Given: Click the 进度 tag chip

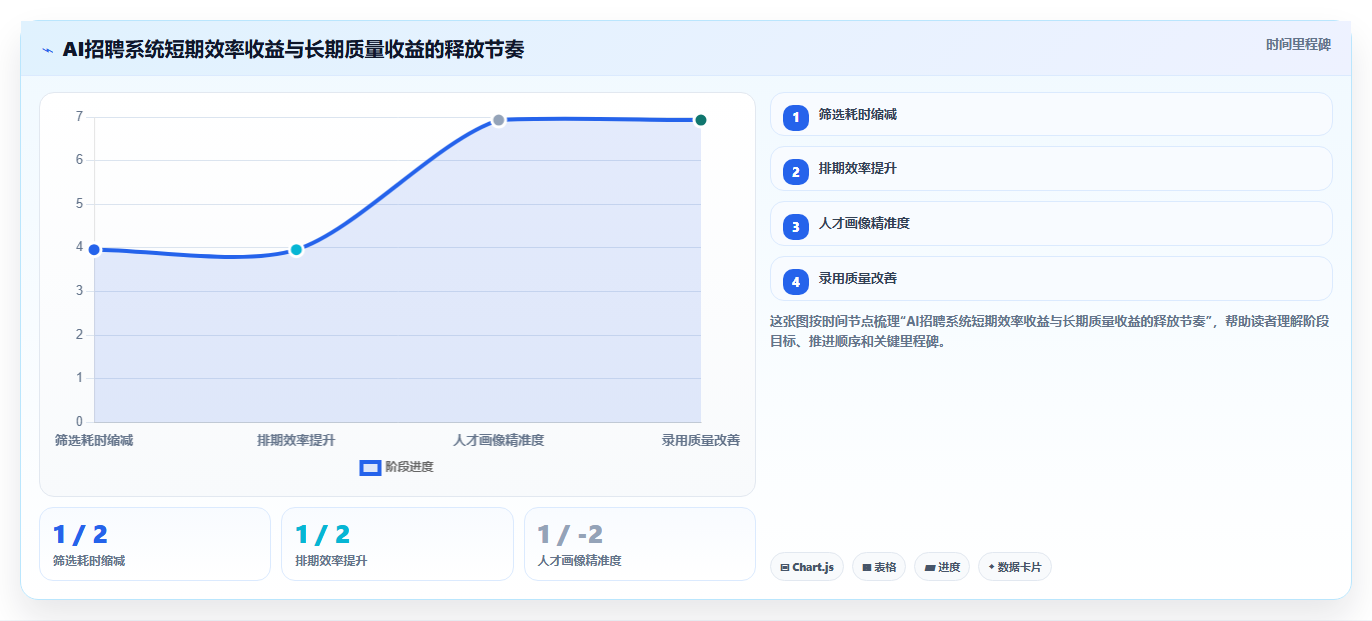Looking at the screenshot, I should click(942, 567).
